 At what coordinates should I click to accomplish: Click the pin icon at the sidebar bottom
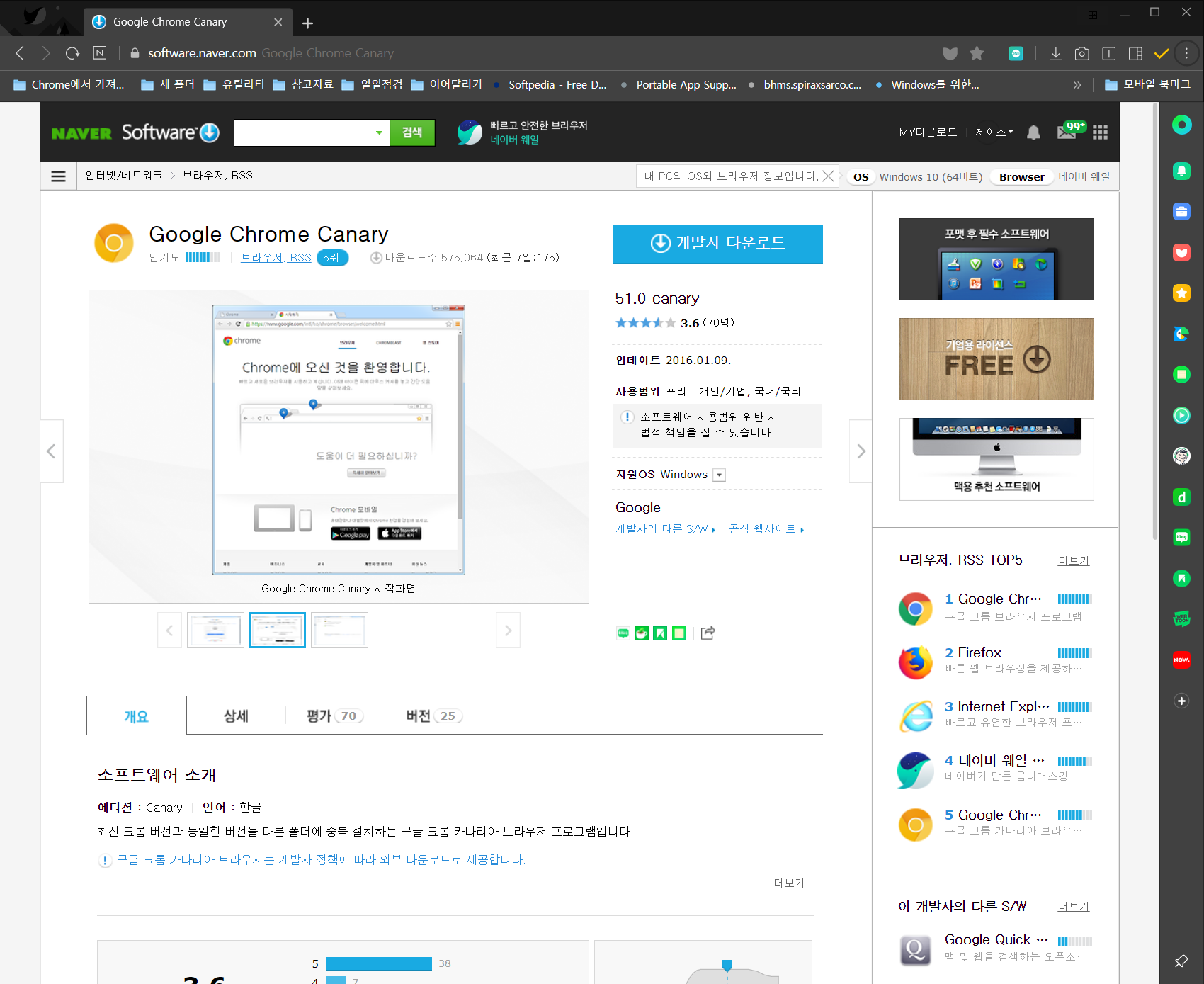point(1181,961)
